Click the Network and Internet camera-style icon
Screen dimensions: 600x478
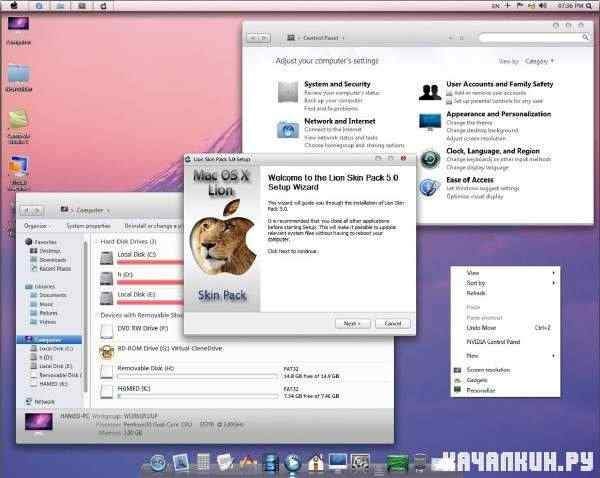tap(288, 129)
